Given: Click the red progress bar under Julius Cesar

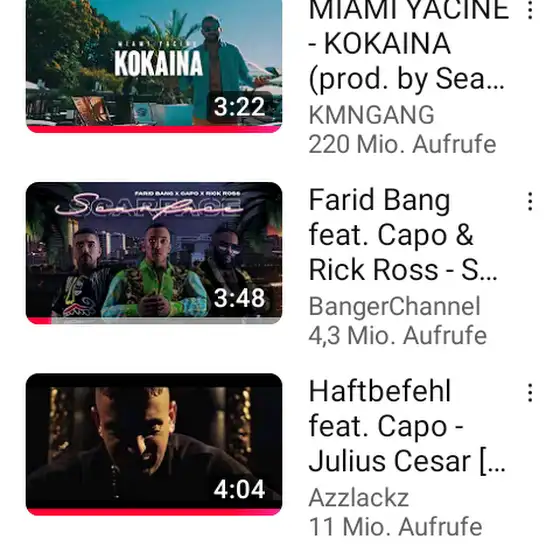Looking at the screenshot, I should 154,512.
